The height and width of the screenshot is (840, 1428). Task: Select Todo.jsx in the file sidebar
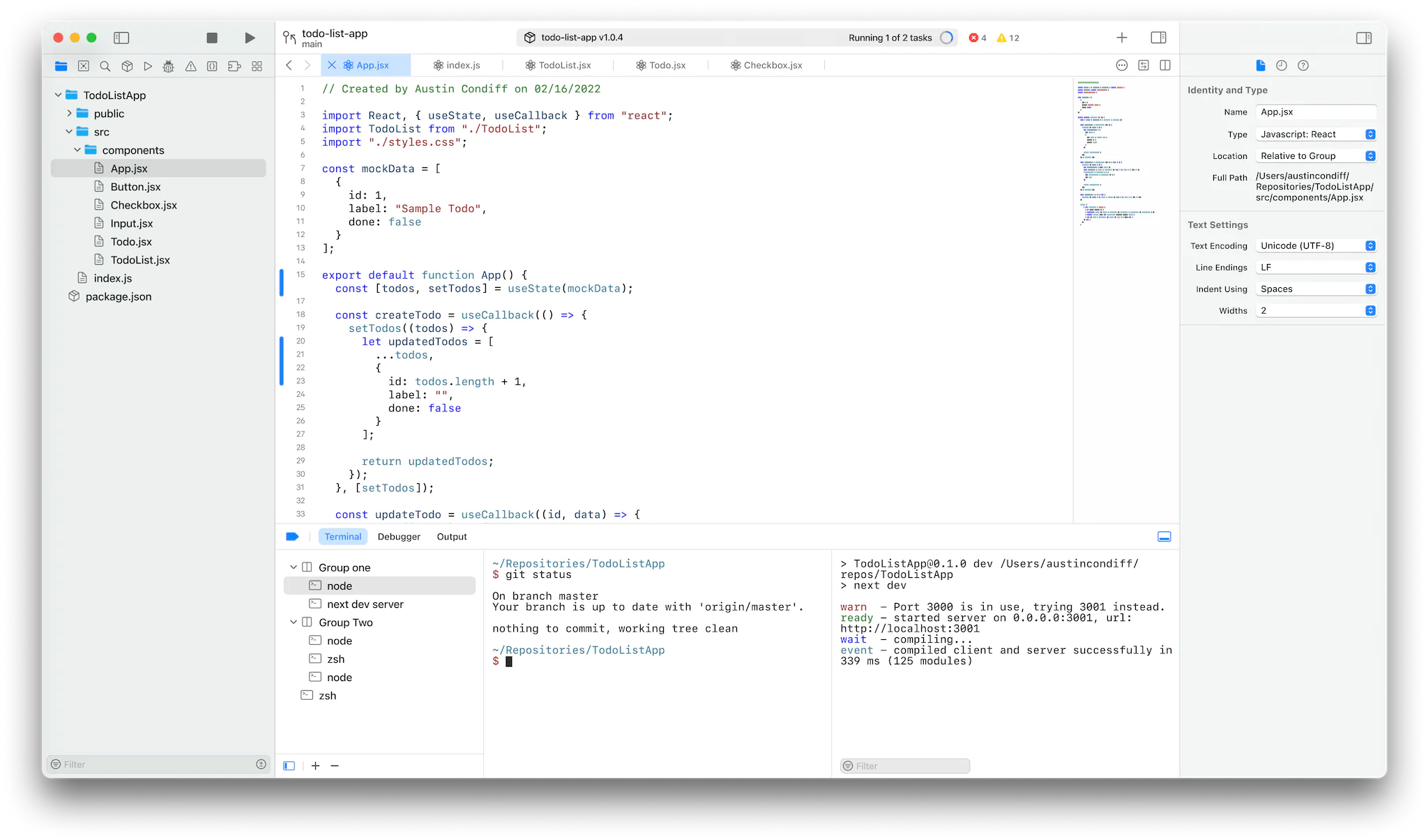(128, 241)
